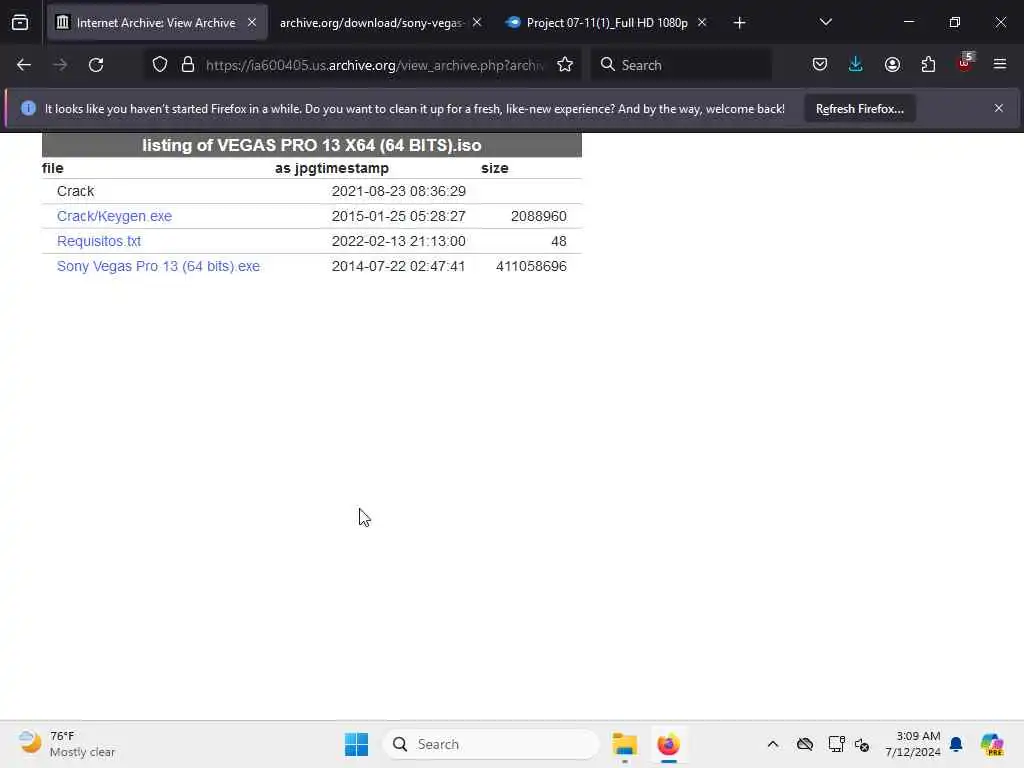The width and height of the screenshot is (1024, 768).
Task: Click the timestamp 2015-01-25 05:28:27
Action: [x=398, y=216]
